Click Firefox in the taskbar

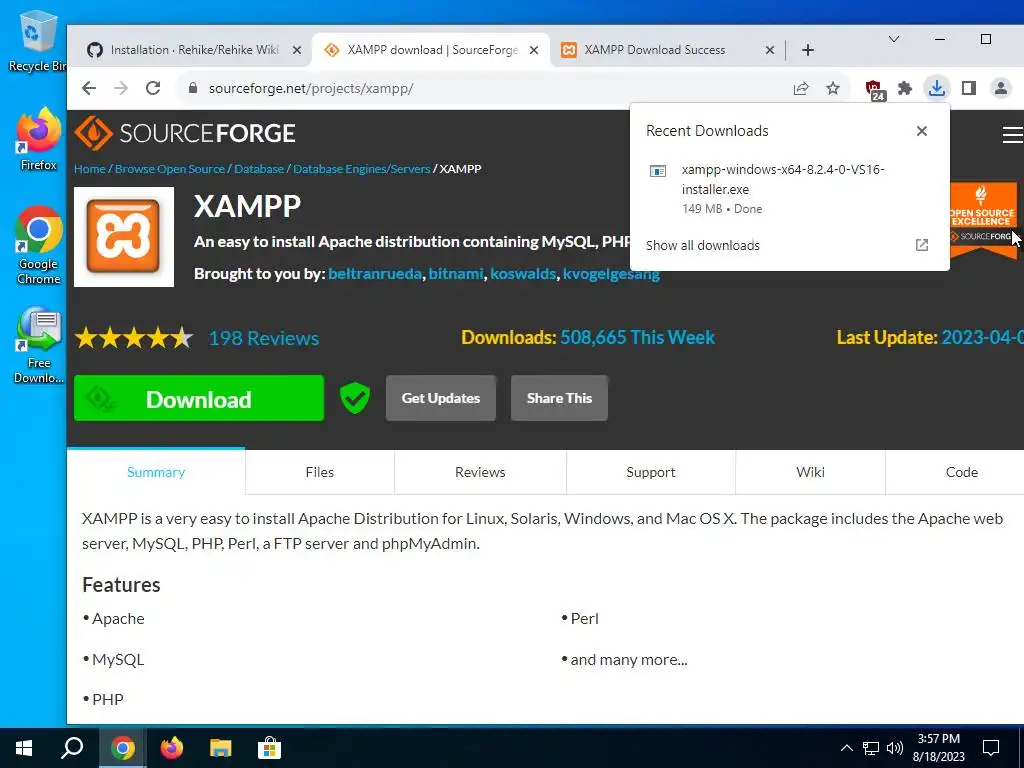point(172,748)
